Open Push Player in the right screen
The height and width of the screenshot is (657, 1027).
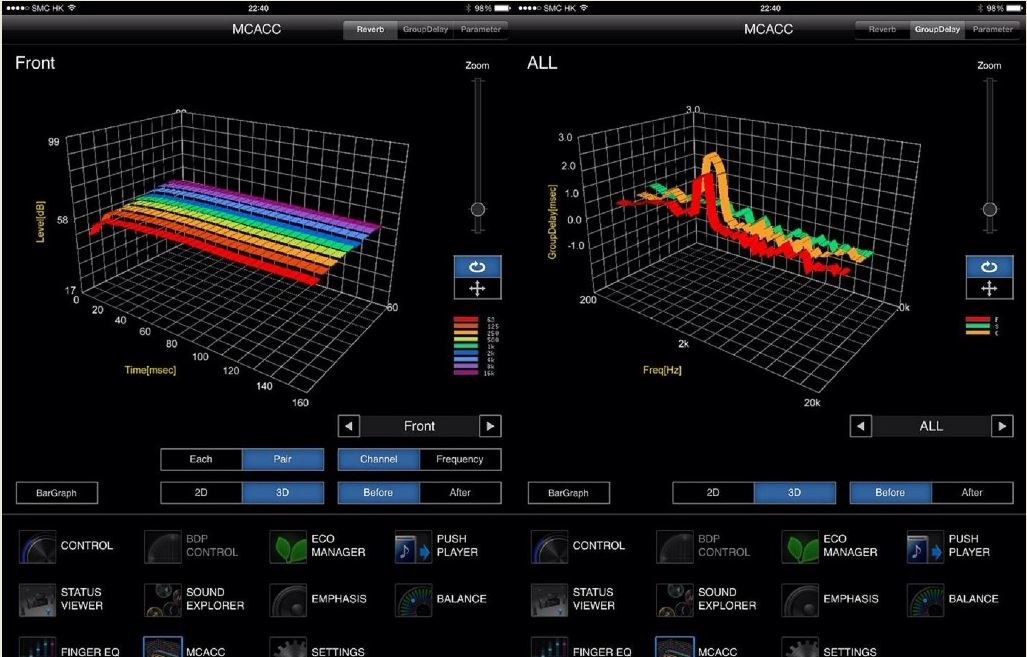924,546
